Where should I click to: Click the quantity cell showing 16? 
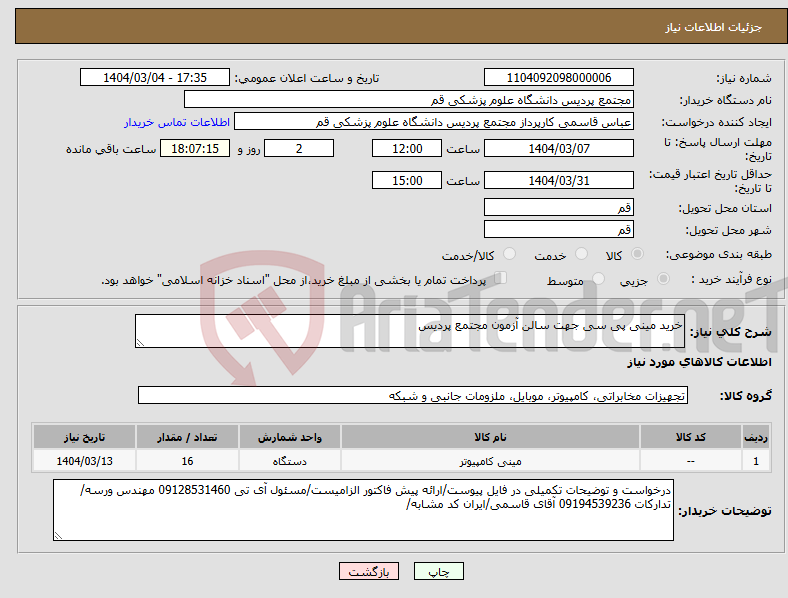[x=187, y=461]
